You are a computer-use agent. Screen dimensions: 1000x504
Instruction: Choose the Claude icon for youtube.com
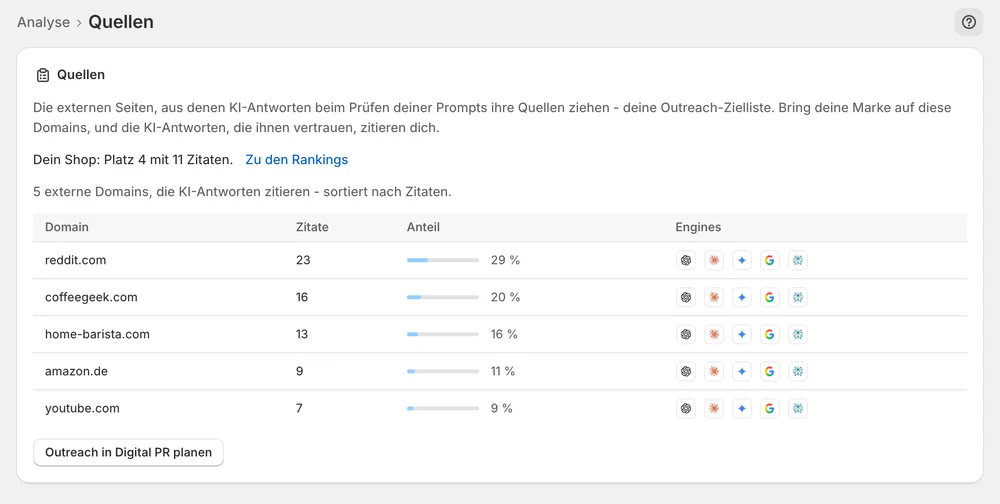(714, 408)
